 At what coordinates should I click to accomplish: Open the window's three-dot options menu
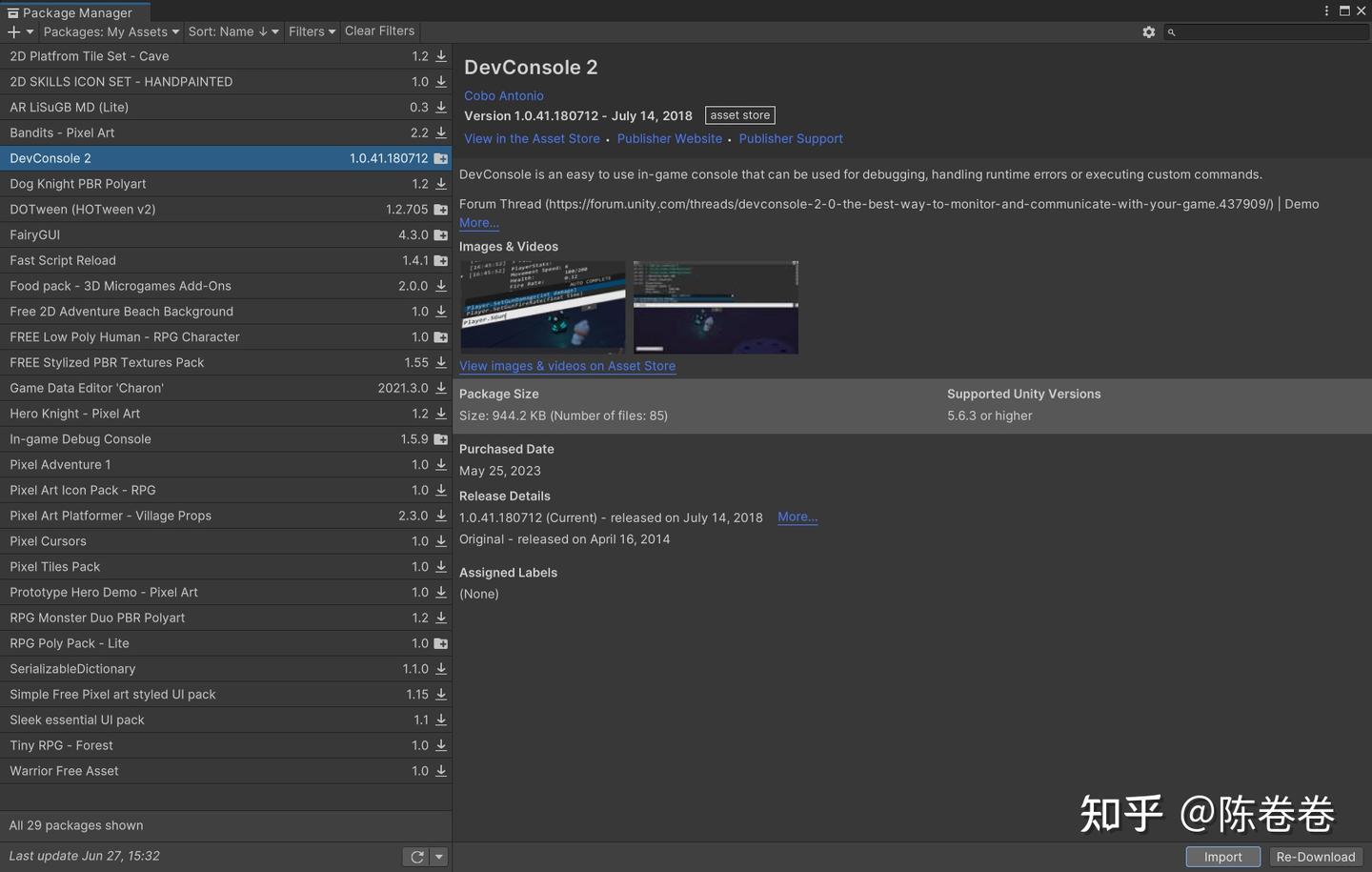[1326, 10]
